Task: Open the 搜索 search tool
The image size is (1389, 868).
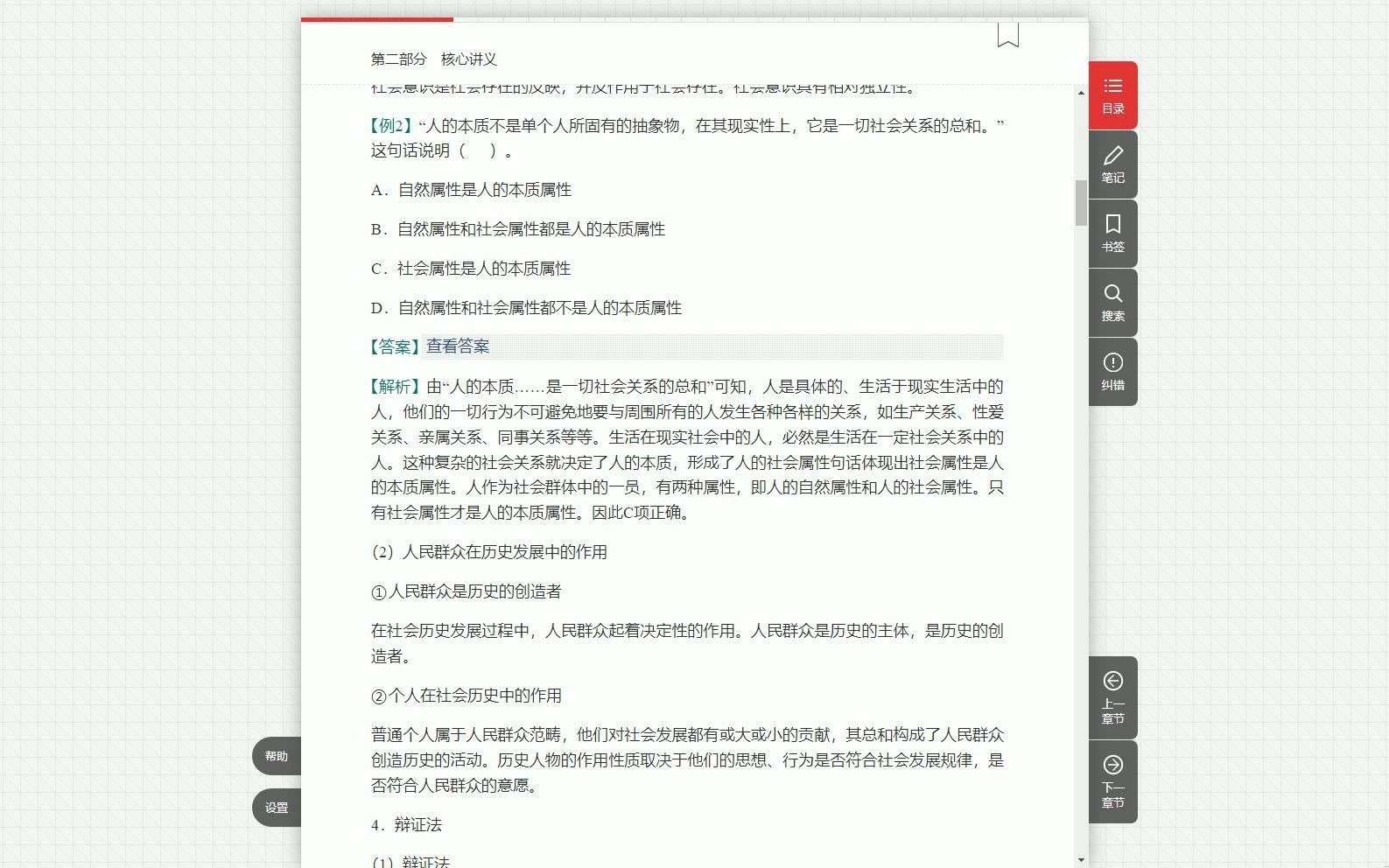Action: tap(1112, 303)
